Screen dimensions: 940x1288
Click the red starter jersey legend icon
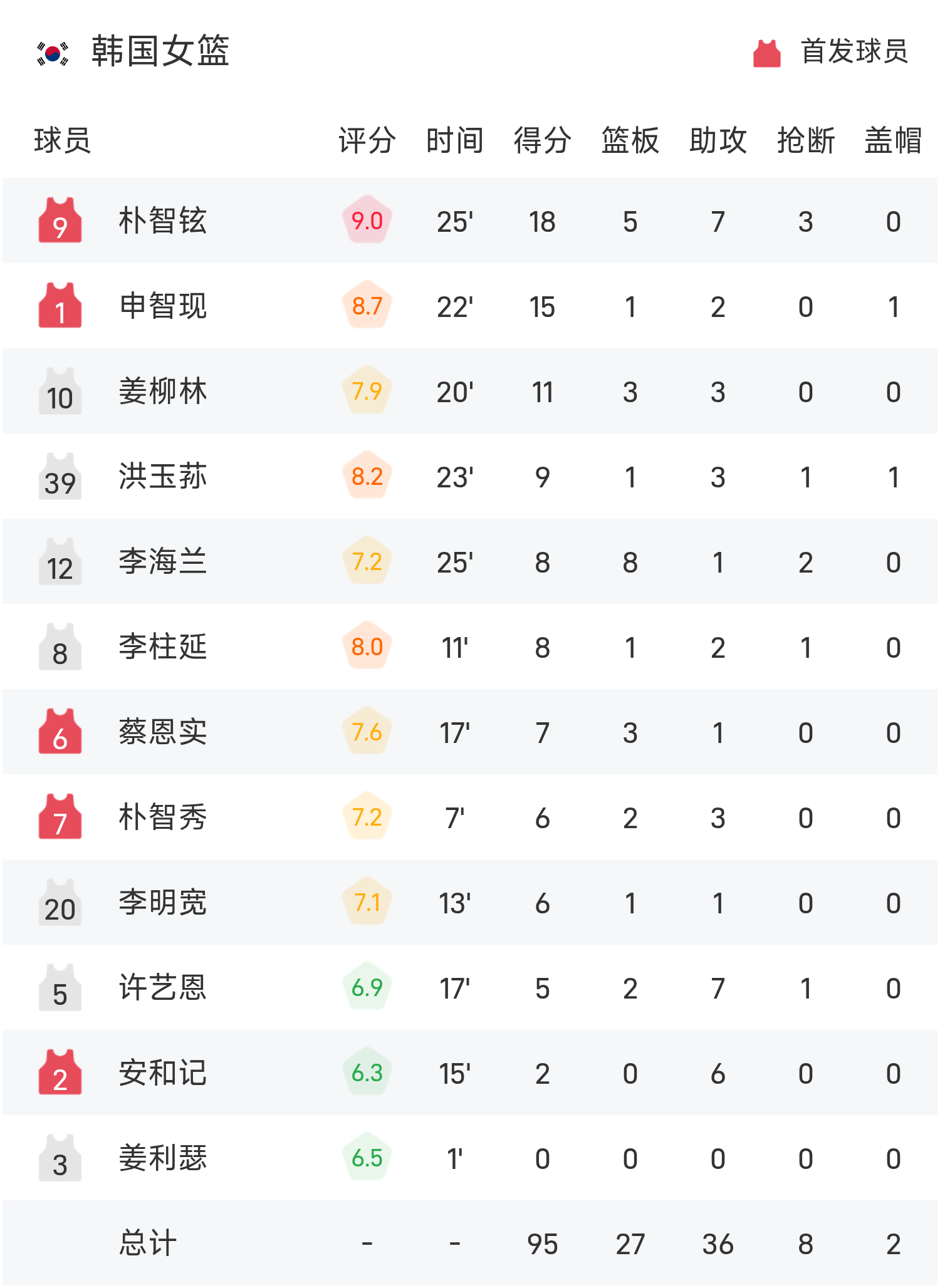tap(766, 53)
